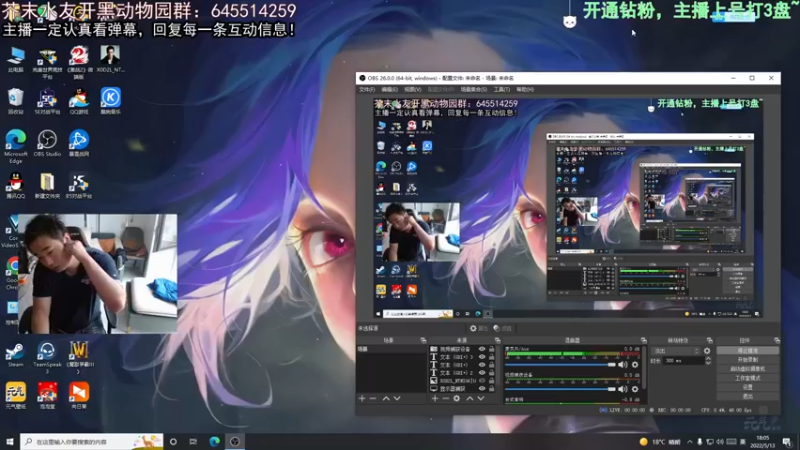This screenshot has height=450, width=800.
Task: Mute the video capture device audio speaker
Action: (x=623, y=389)
